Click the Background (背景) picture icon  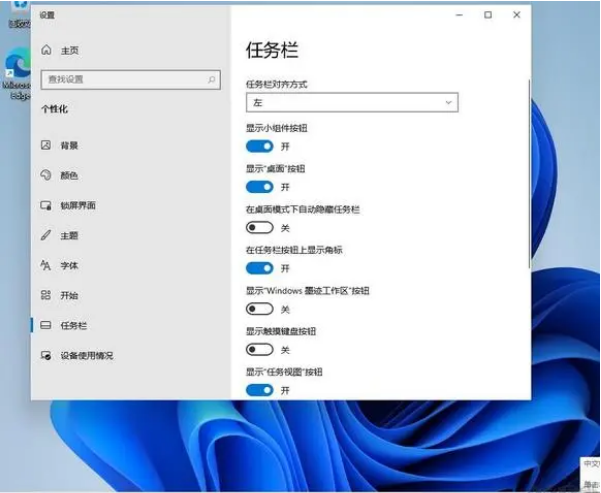(x=46, y=145)
